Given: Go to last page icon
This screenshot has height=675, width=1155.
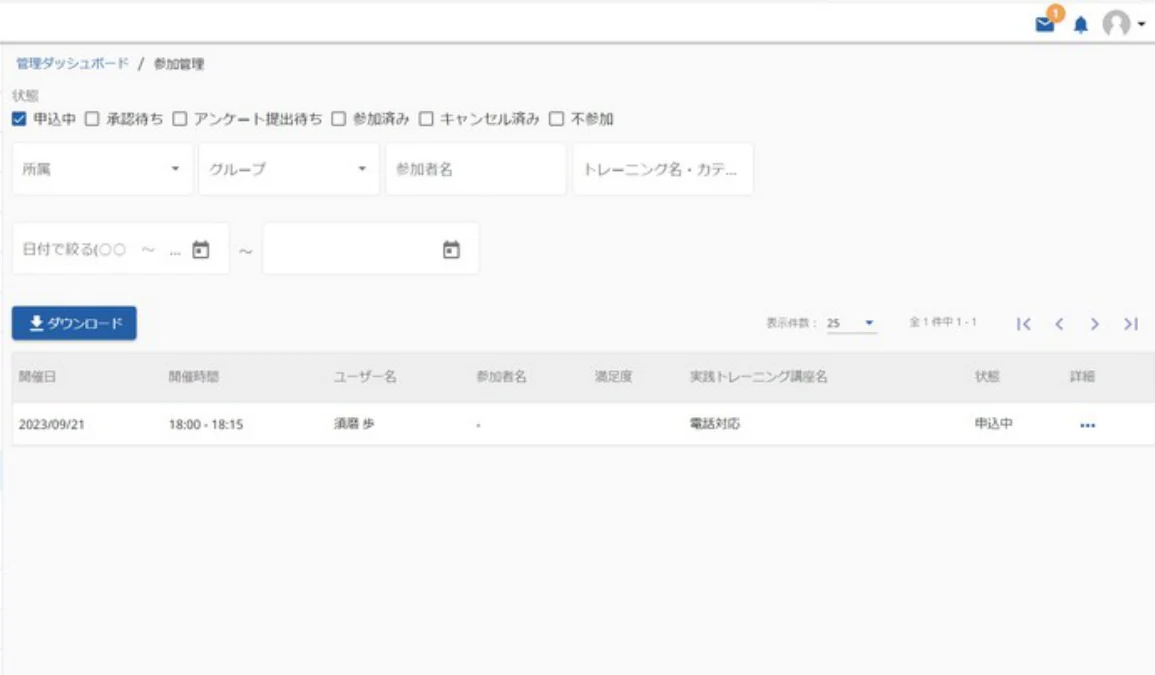Looking at the screenshot, I should pos(1131,323).
